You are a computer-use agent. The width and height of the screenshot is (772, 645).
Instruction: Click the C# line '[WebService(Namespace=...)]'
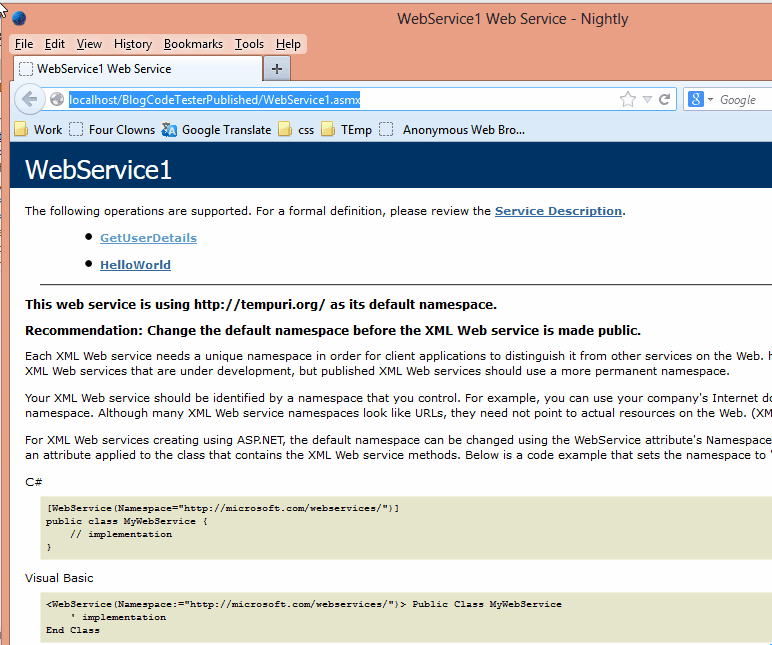click(223, 508)
